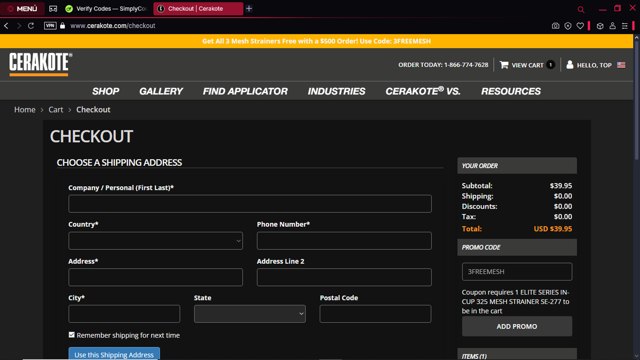The image size is (640, 360).
Task: Click the Add Promo button
Action: 517,326
